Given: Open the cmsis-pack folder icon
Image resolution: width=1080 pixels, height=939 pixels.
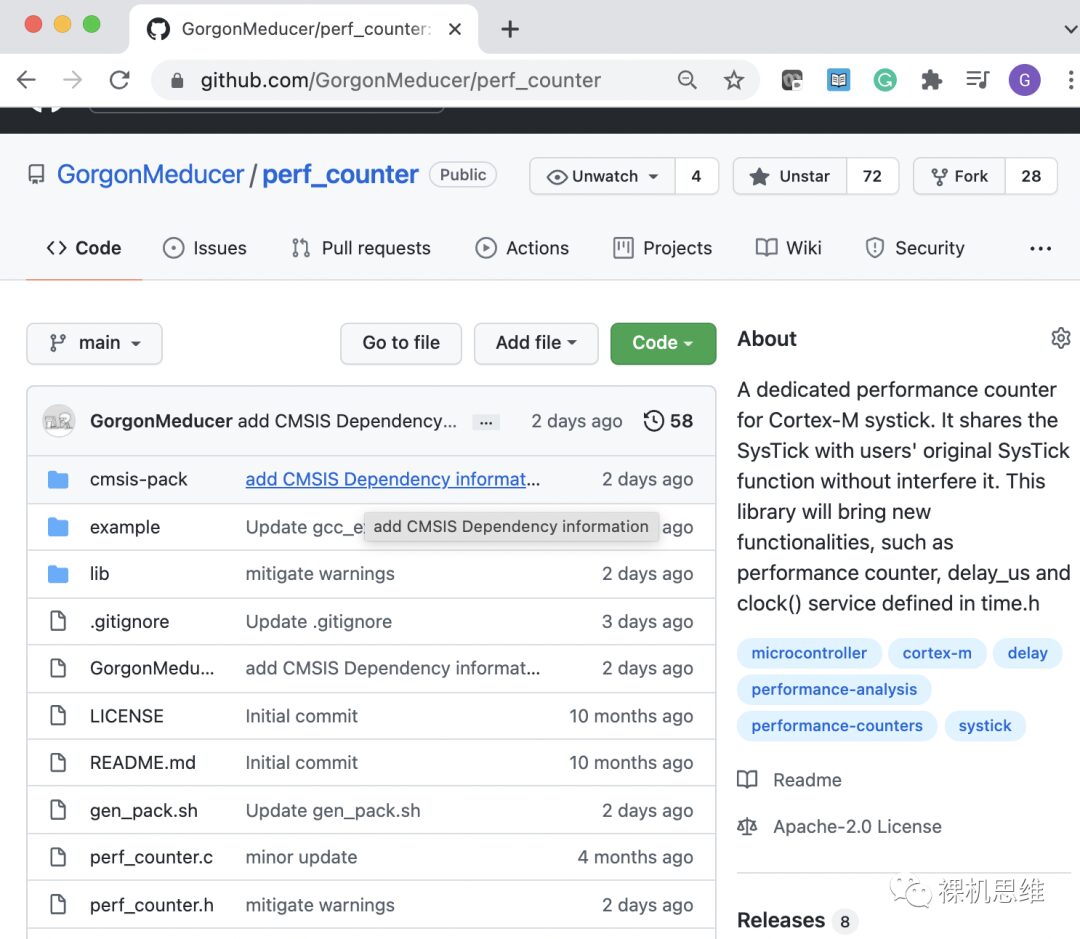Looking at the screenshot, I should (x=59, y=479).
